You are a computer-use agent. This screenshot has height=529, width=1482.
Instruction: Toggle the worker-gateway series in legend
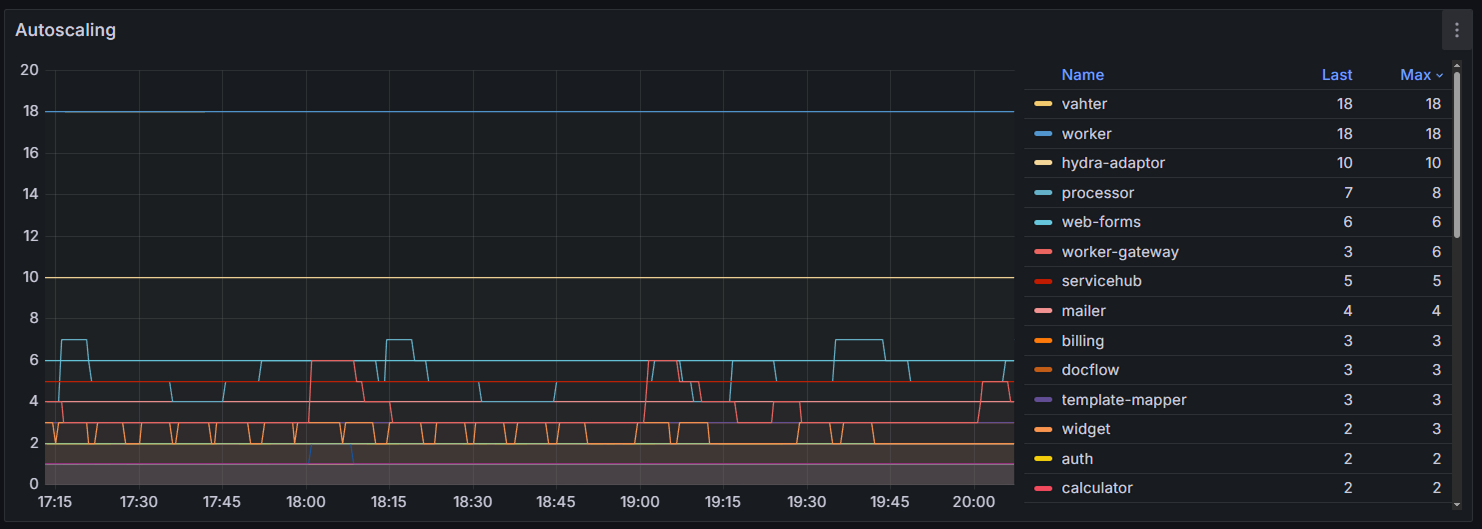tap(1120, 252)
